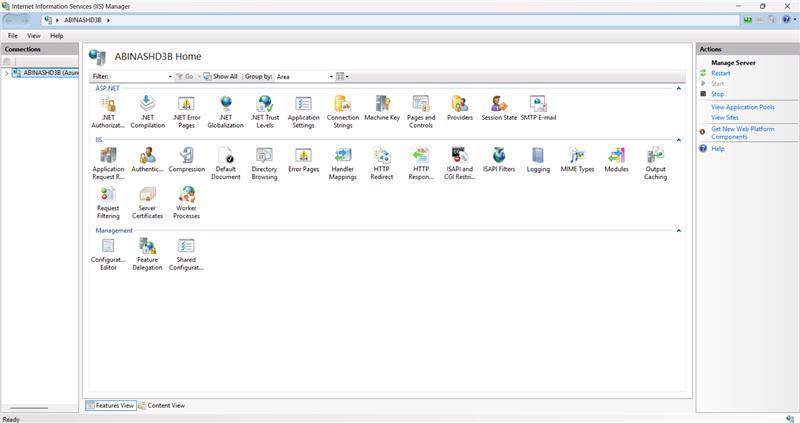Collapse the Management group
The image size is (800, 423).
(x=679, y=231)
